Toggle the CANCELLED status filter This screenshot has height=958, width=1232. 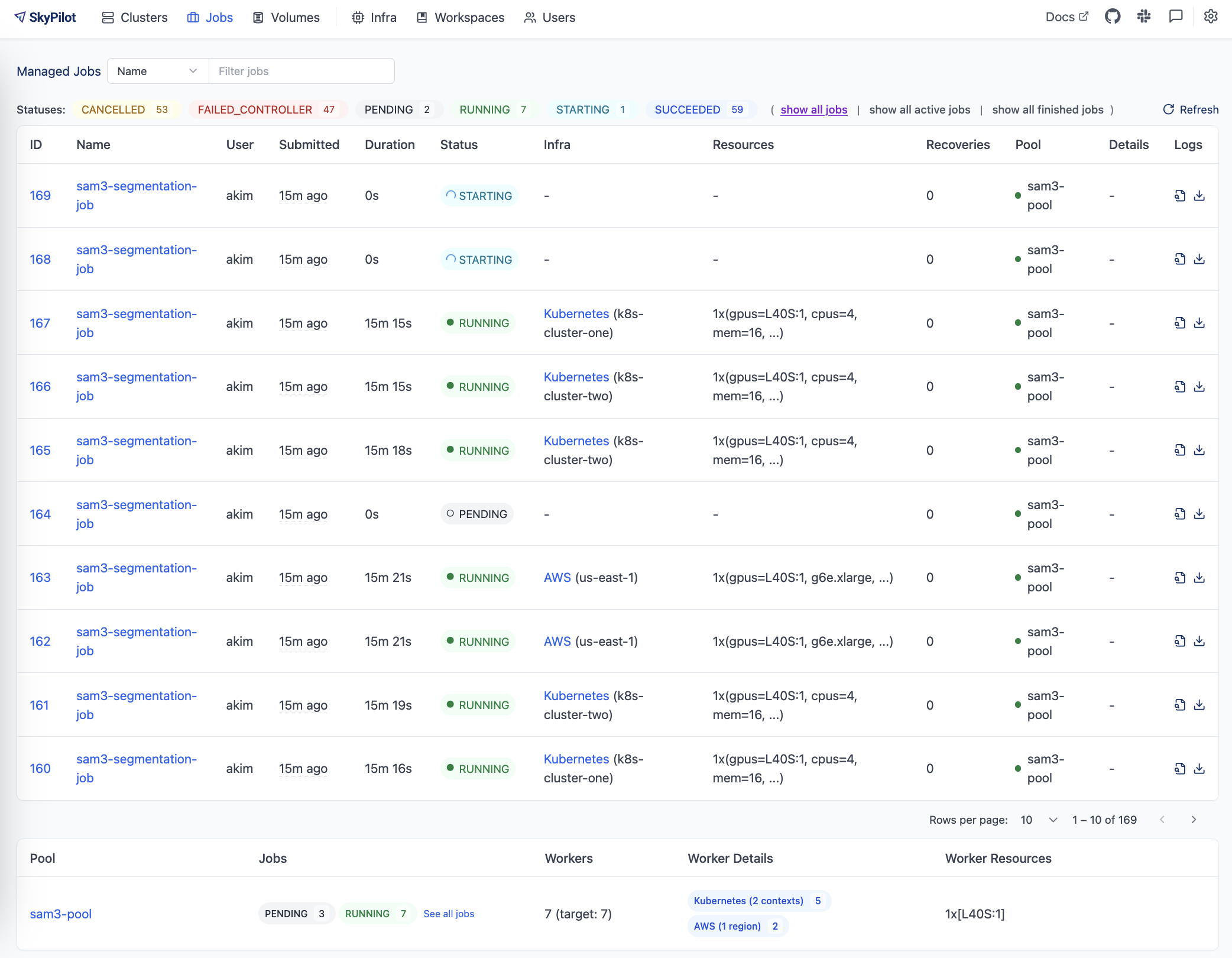point(125,109)
